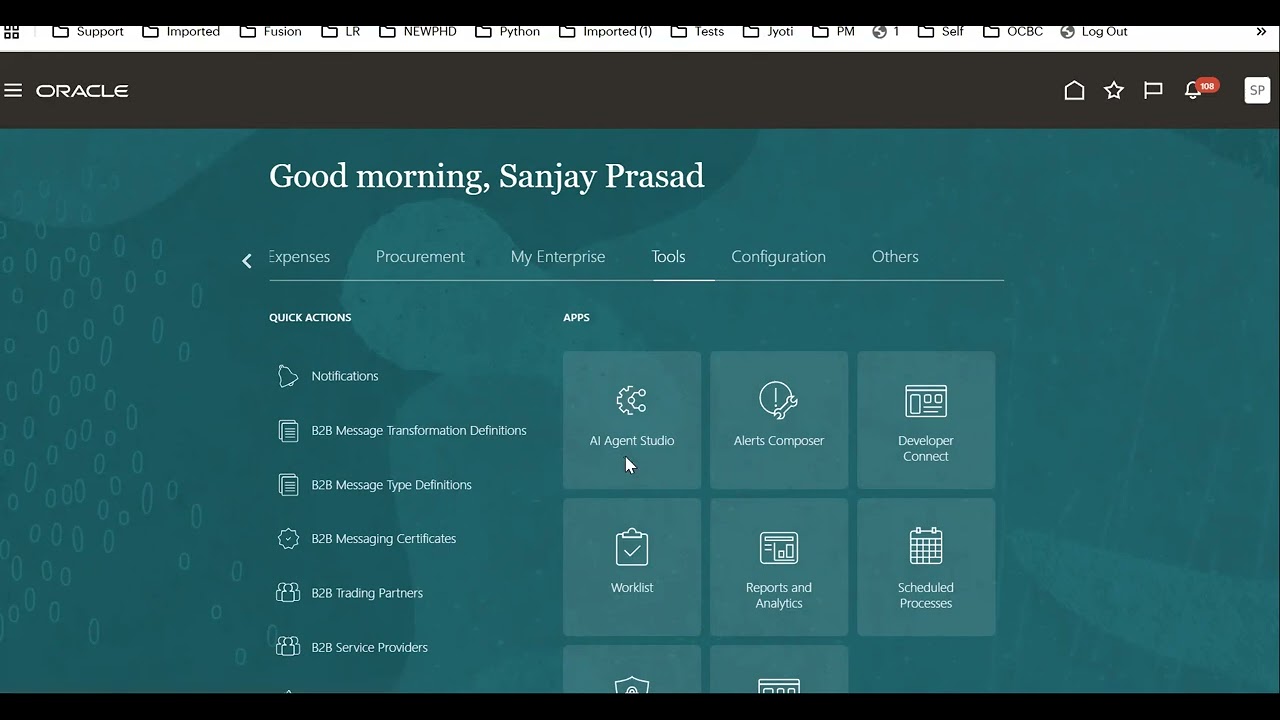
Task: Open OCBC bookmark folder
Action: 1013,32
